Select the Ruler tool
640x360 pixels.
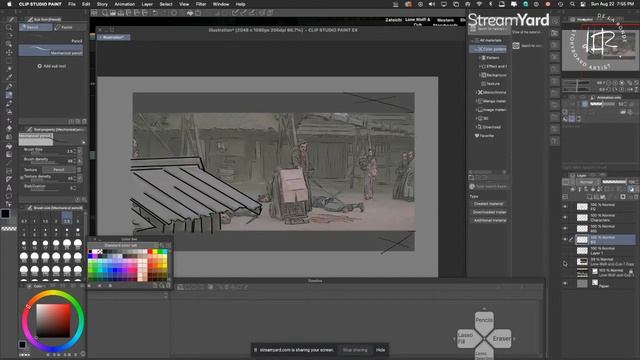point(9,180)
